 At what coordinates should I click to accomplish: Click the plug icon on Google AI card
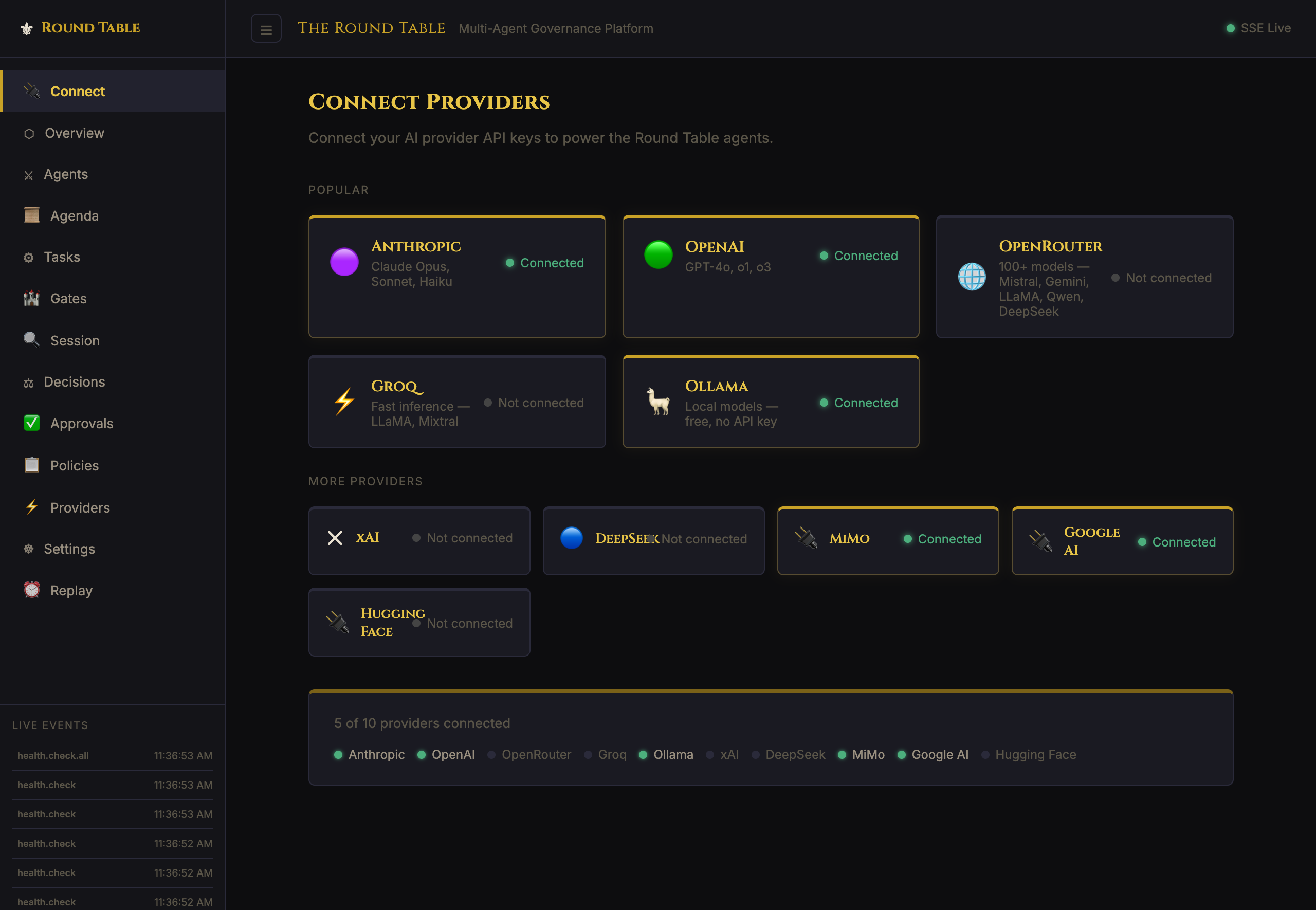(x=1040, y=541)
